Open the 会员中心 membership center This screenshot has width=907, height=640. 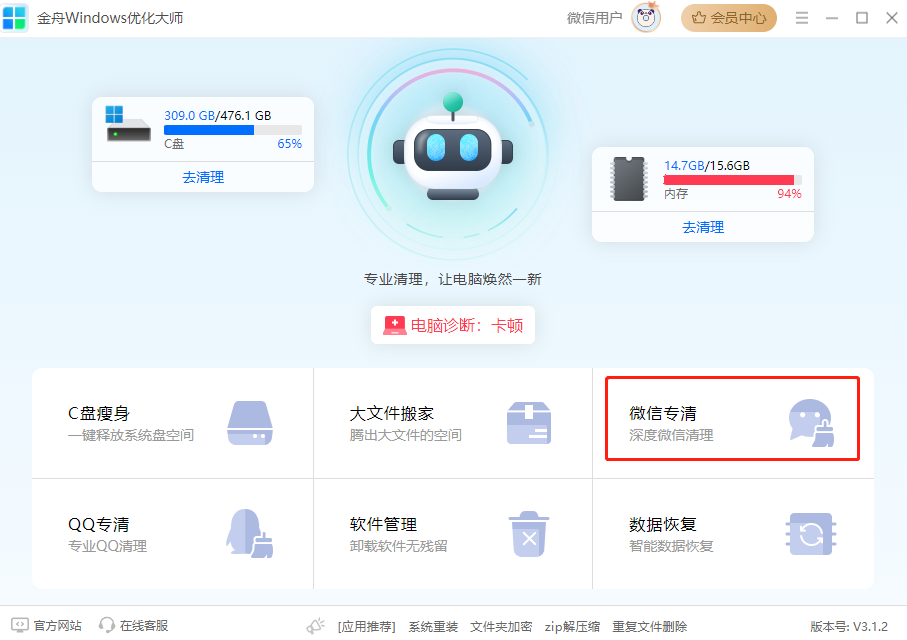pos(729,18)
